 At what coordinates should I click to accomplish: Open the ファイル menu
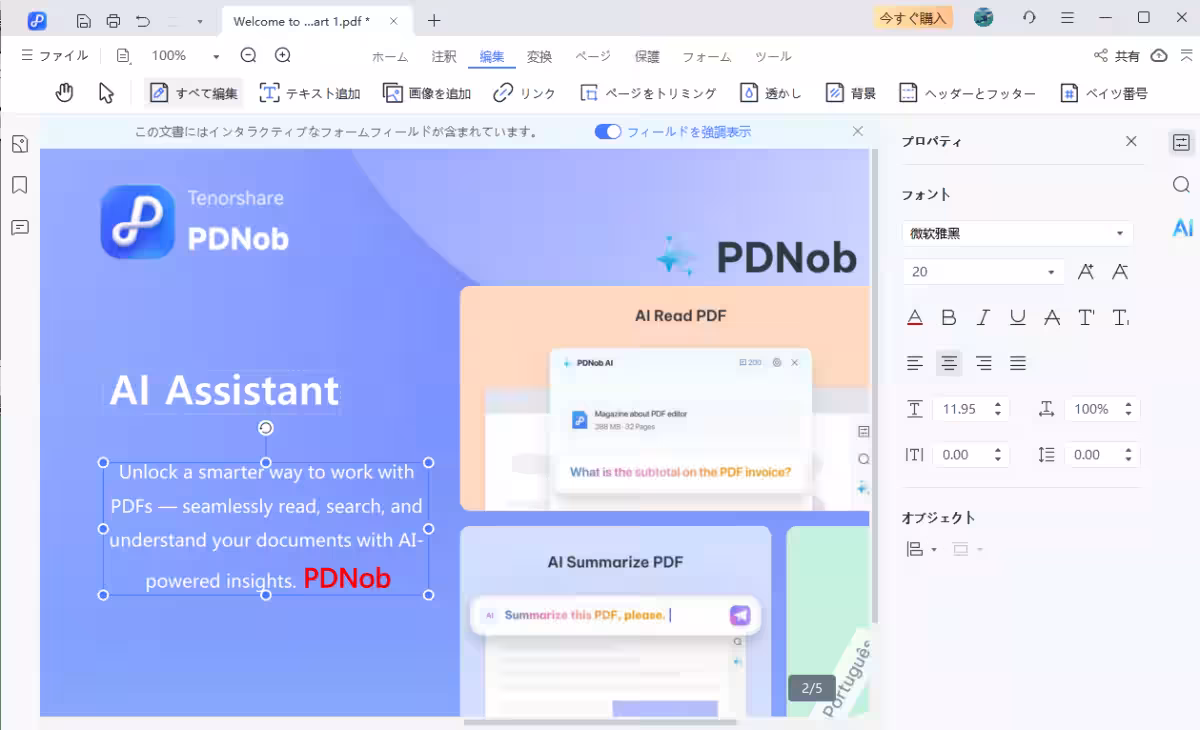click(55, 56)
